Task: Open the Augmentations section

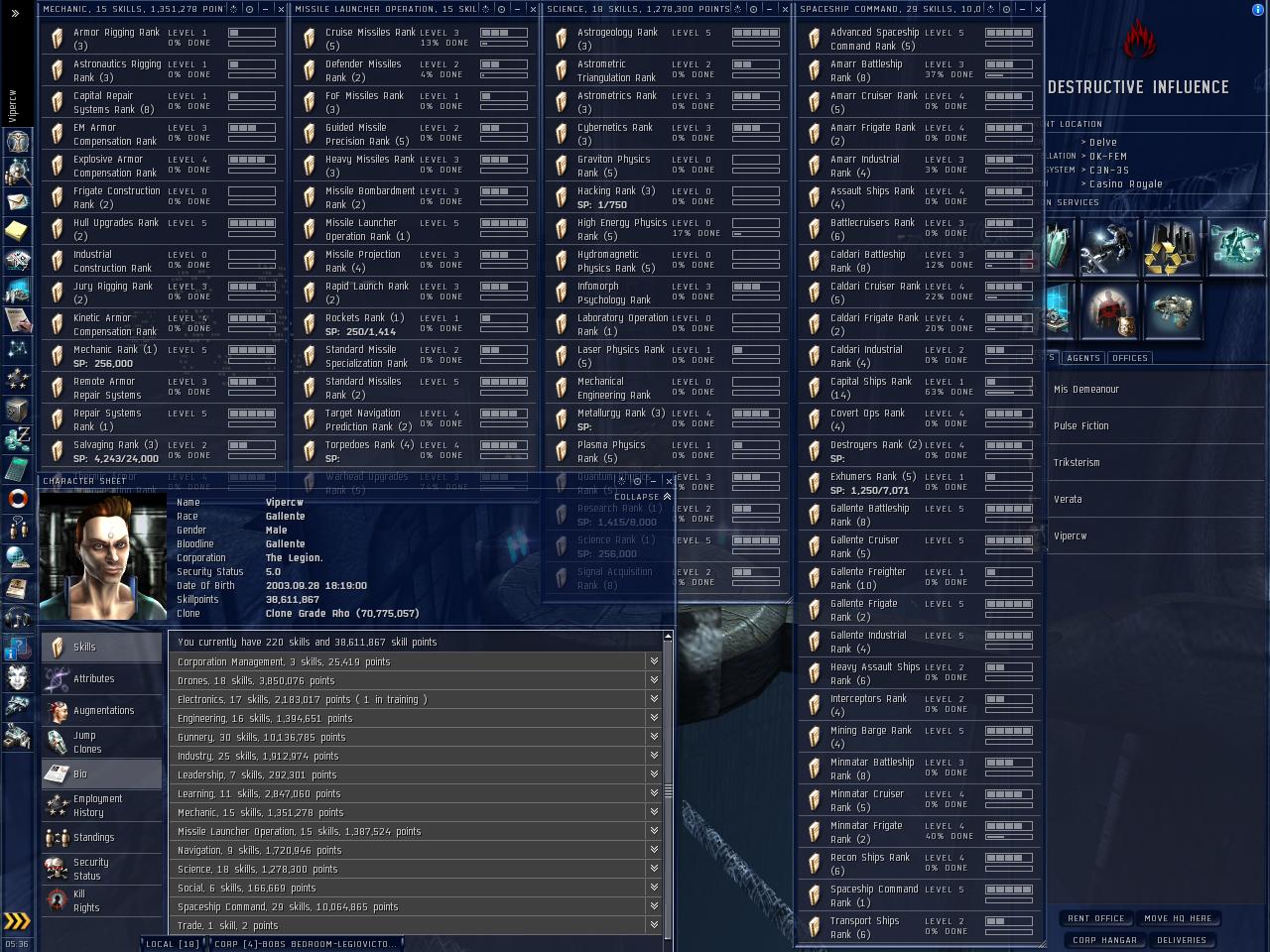Action: (x=101, y=710)
